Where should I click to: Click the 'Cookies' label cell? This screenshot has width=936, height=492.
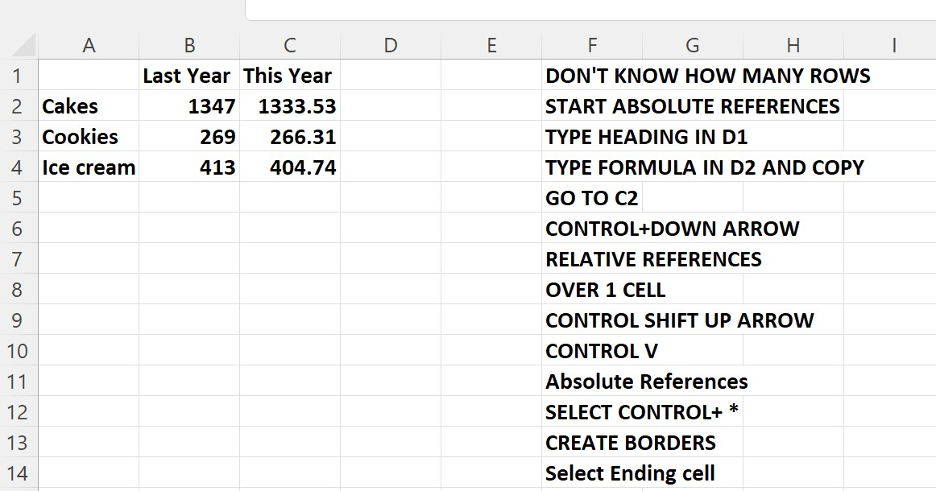pyautogui.click(x=89, y=137)
